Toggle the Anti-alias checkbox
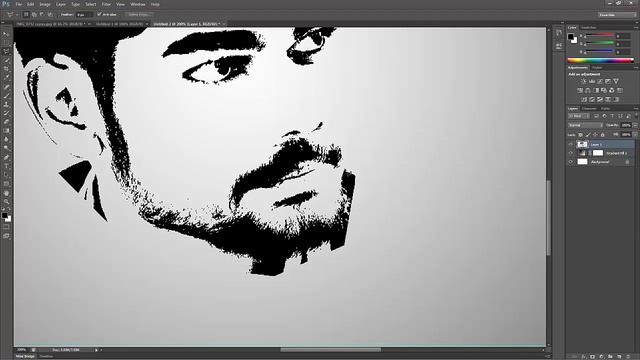Image resolution: width=640 pixels, height=360 pixels. pos(99,14)
